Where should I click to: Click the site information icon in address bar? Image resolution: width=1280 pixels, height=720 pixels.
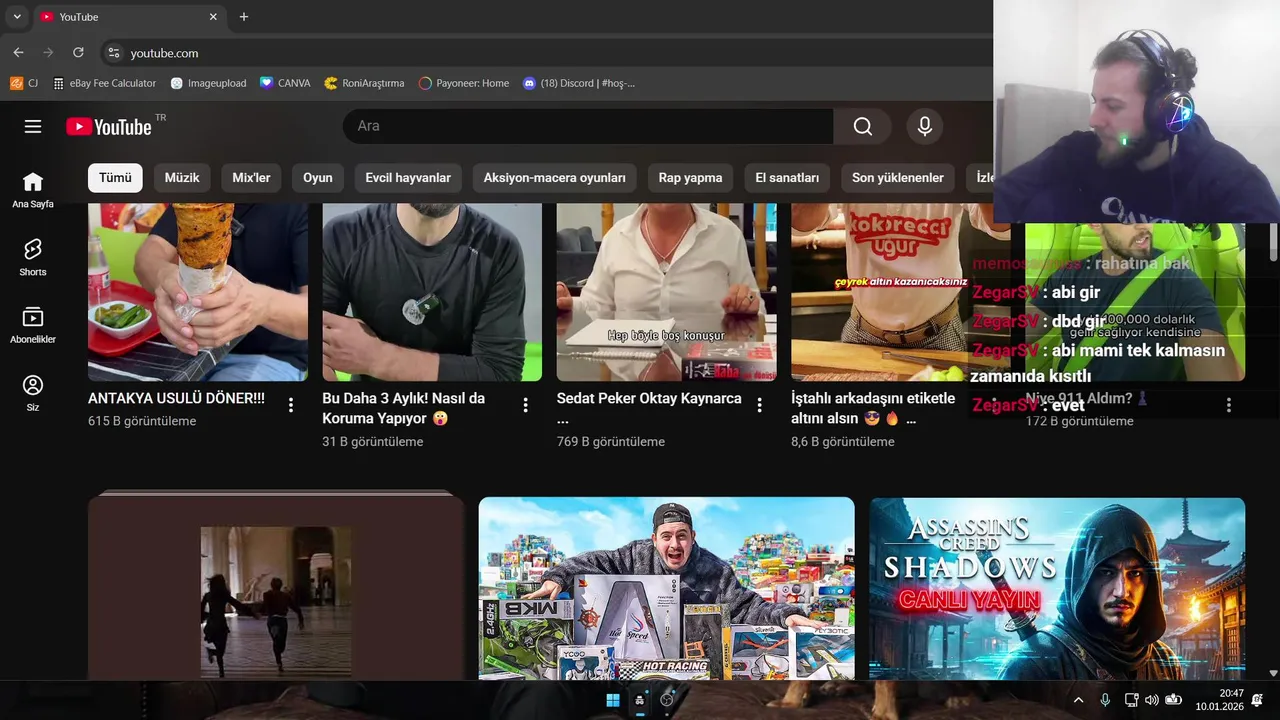[113, 53]
